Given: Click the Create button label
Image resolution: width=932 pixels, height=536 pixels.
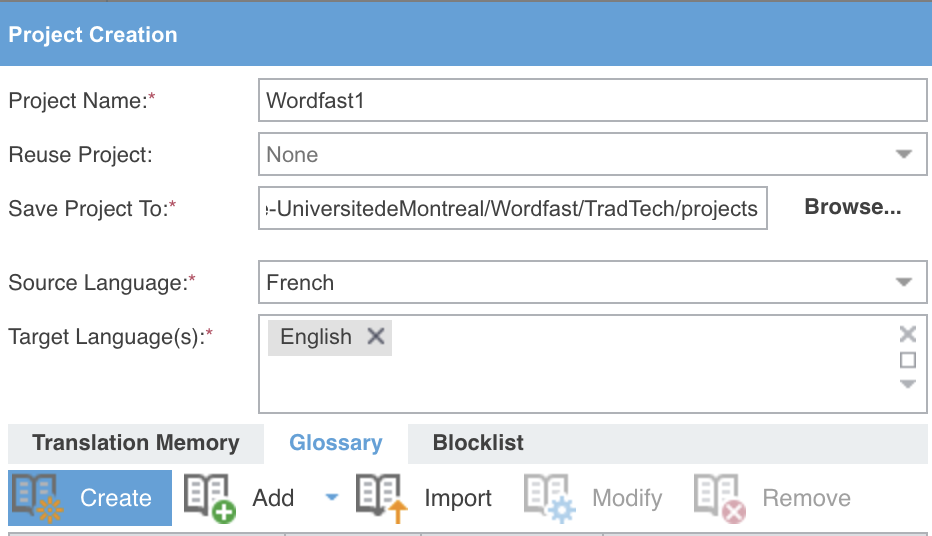Looking at the screenshot, I should pyautogui.click(x=116, y=498).
